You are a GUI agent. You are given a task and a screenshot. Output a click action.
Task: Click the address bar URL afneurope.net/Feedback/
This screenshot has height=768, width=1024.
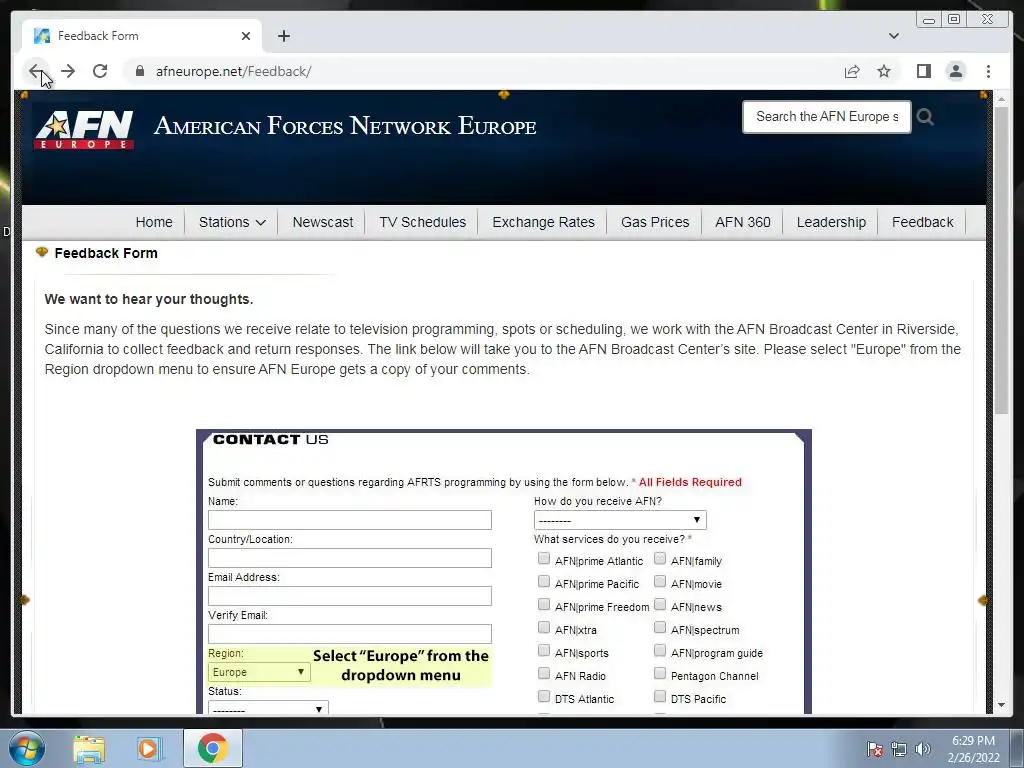coord(233,71)
